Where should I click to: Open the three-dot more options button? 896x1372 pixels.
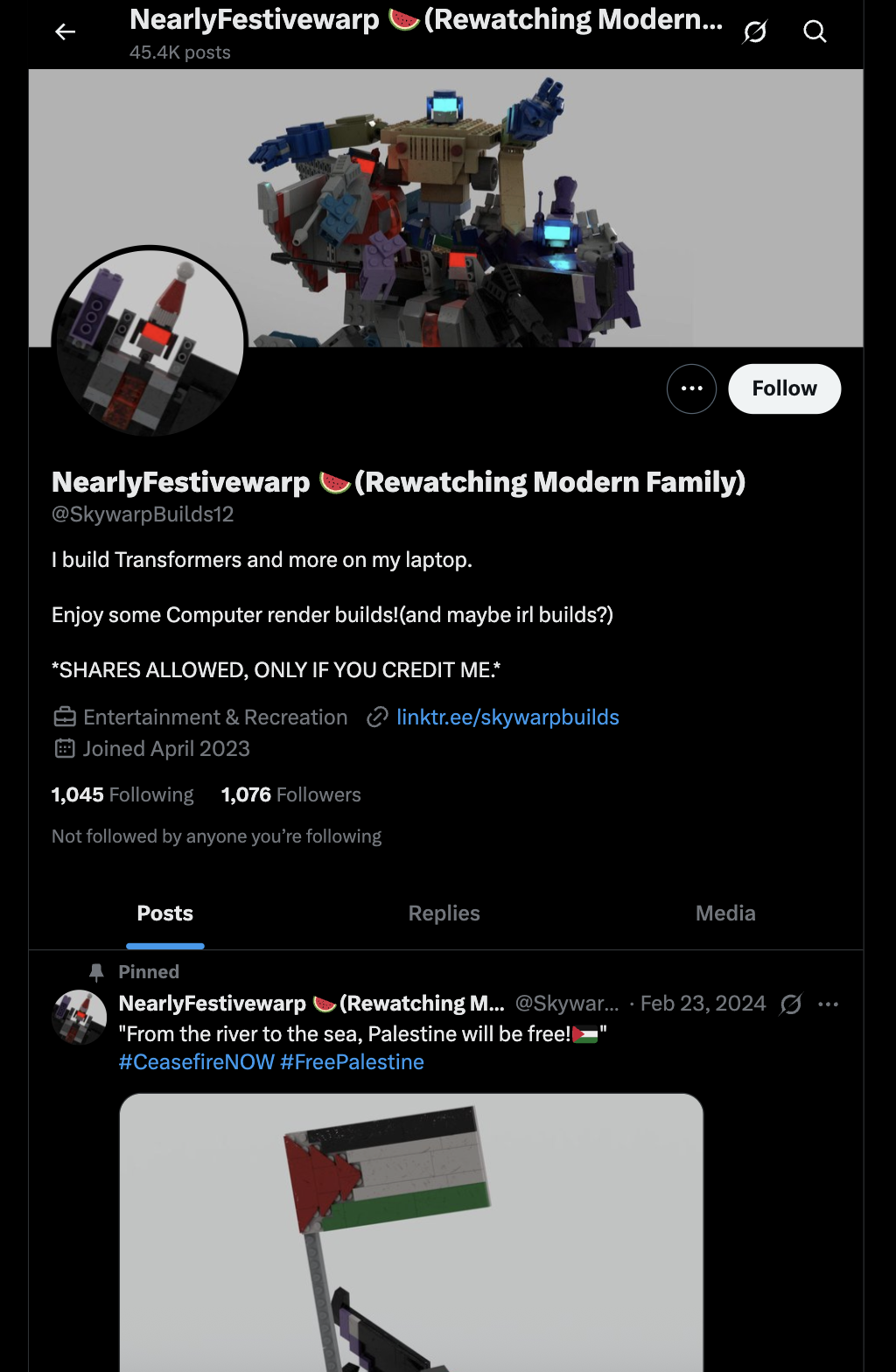point(691,388)
